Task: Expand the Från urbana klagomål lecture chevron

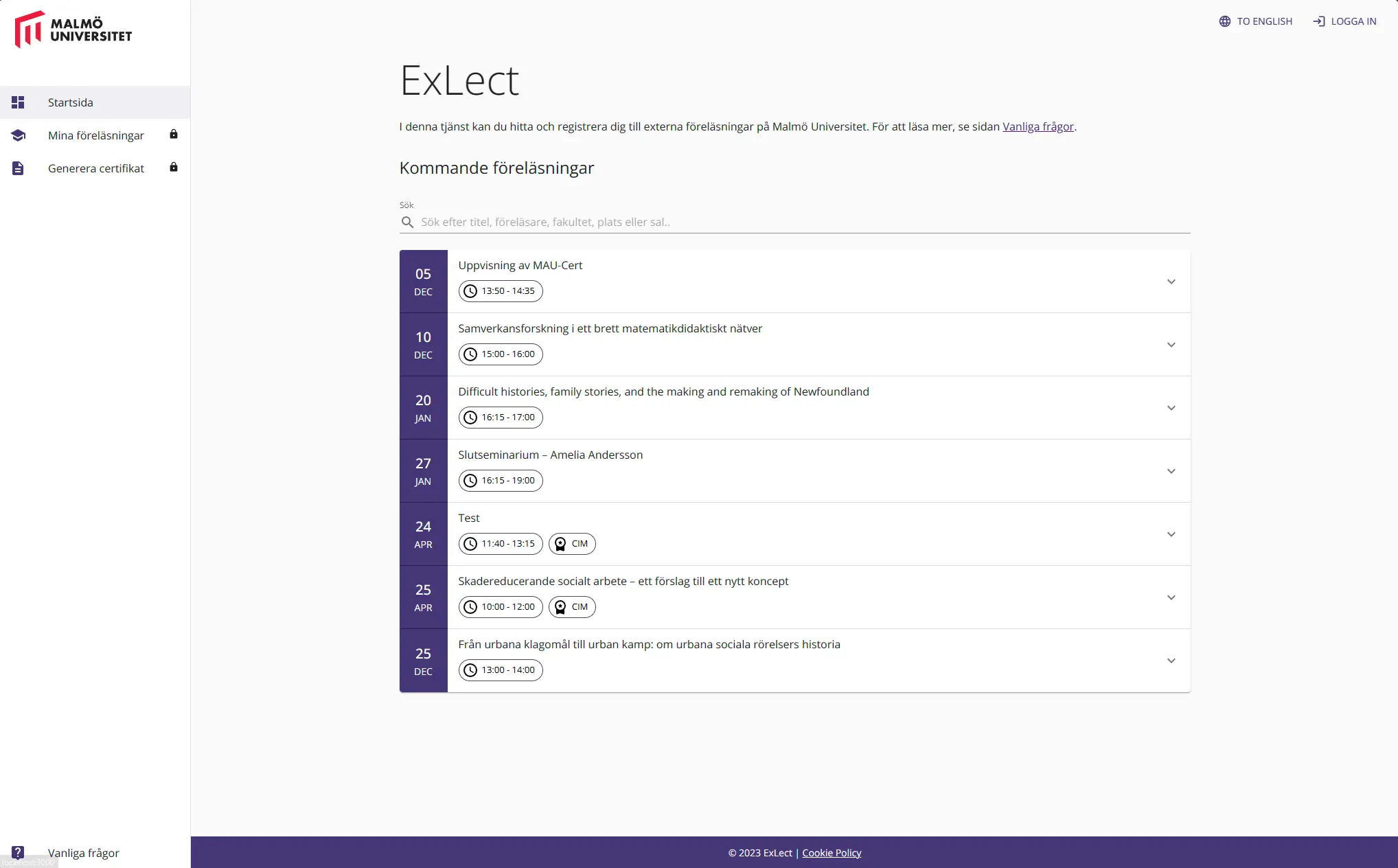Action: tap(1171, 661)
